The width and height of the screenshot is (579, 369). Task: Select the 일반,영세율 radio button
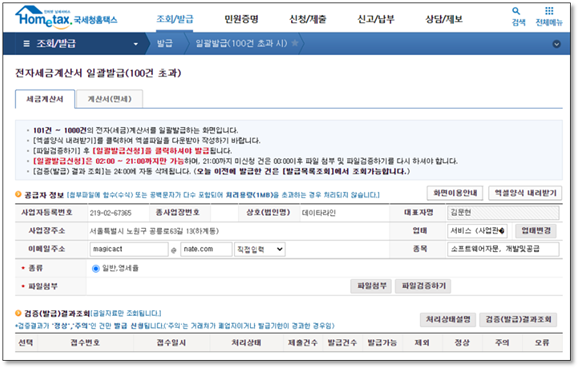pyautogui.click(x=96, y=269)
